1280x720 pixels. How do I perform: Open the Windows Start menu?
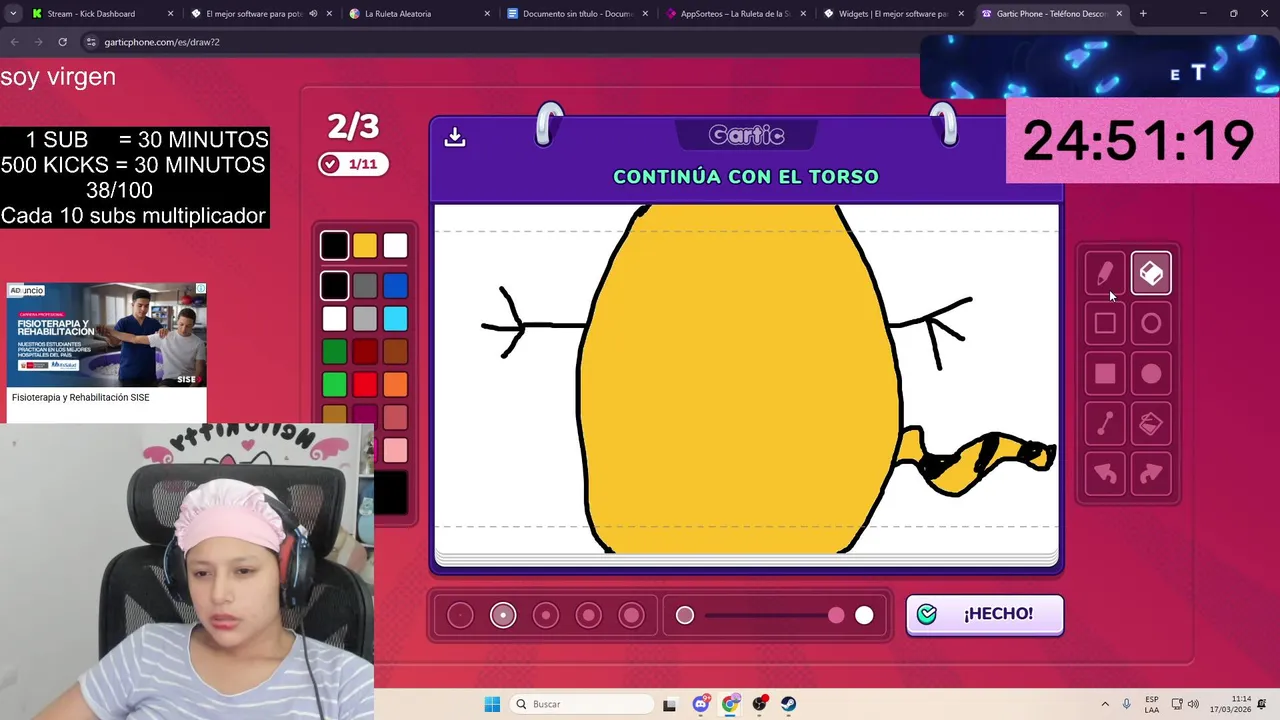[x=492, y=704]
